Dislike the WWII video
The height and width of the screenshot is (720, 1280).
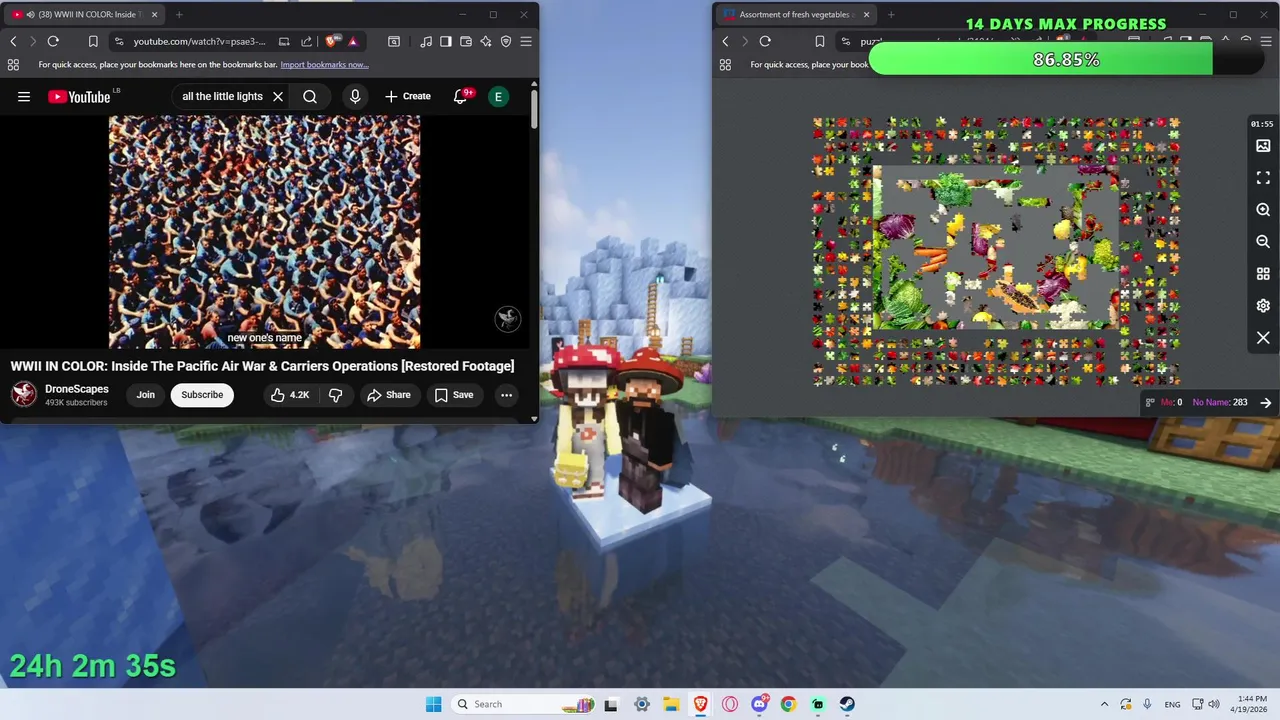(336, 395)
